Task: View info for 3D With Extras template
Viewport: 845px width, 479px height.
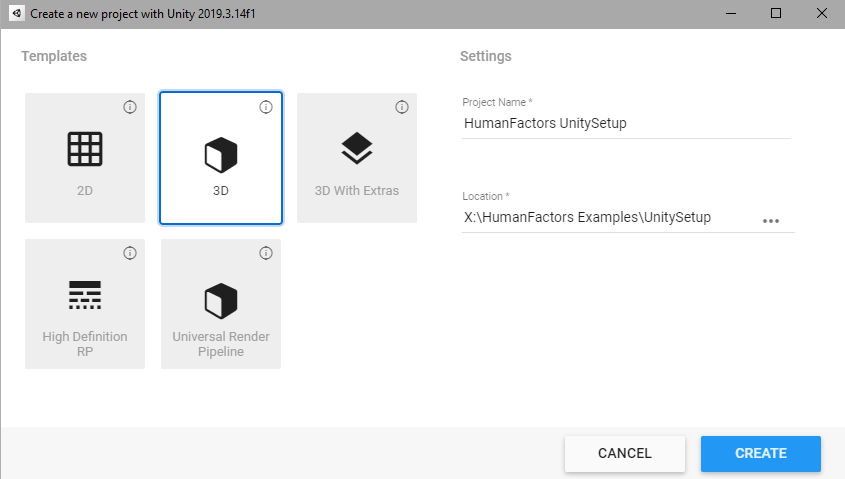Action: (x=401, y=107)
